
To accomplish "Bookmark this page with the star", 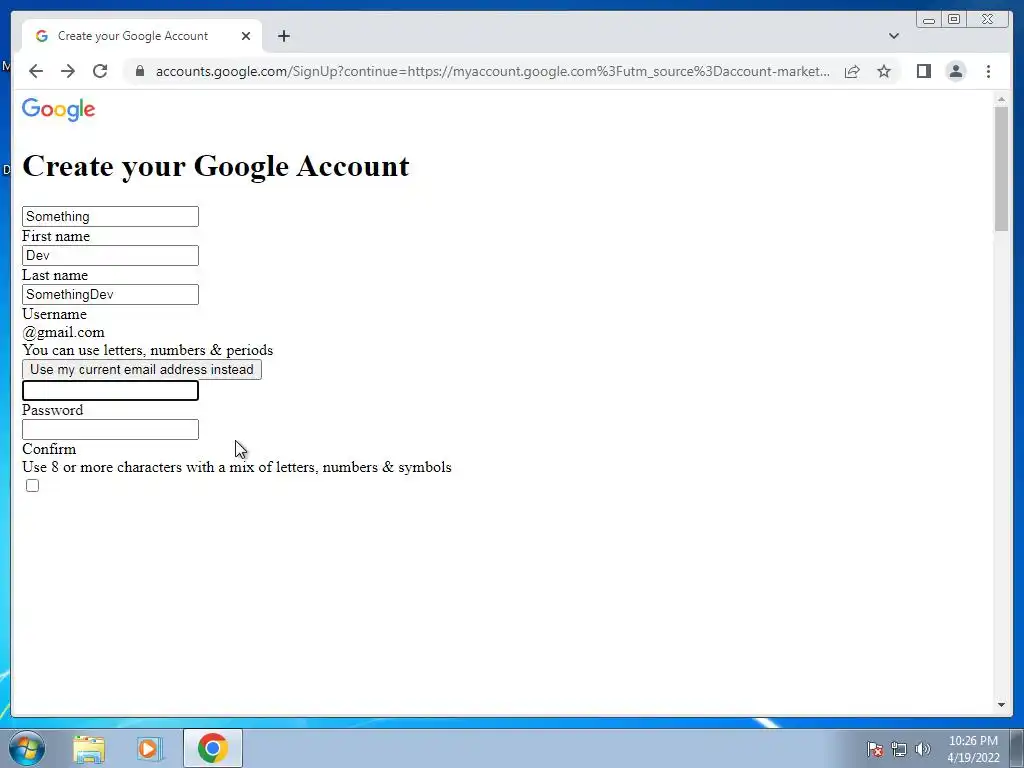I will [884, 71].
